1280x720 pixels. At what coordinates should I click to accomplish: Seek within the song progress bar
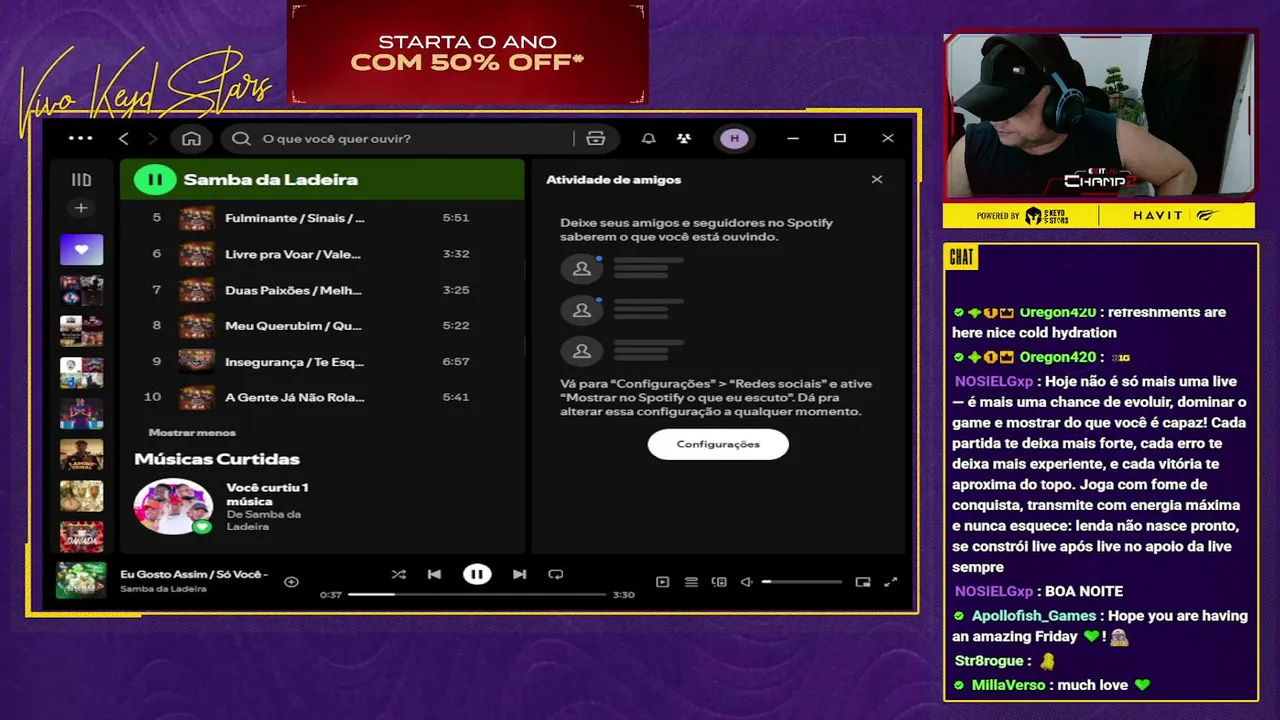[x=477, y=594]
